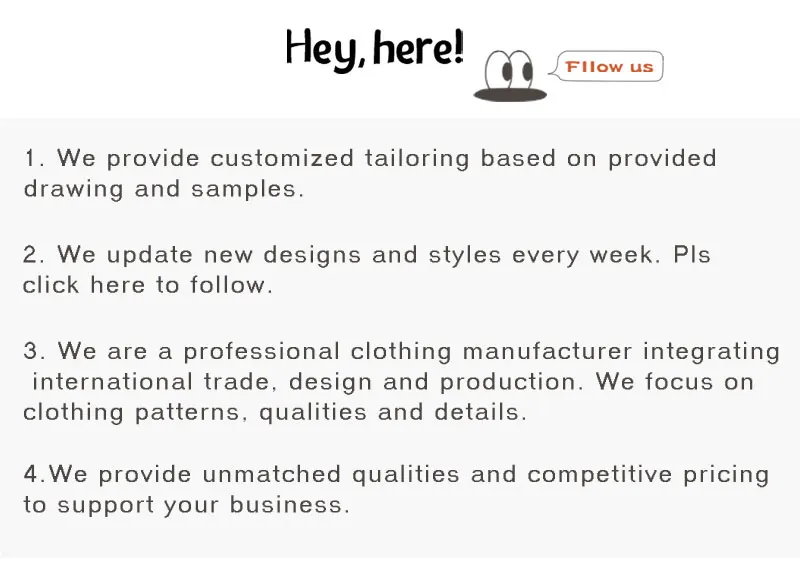Select the 'click here to follow' text

147,285
